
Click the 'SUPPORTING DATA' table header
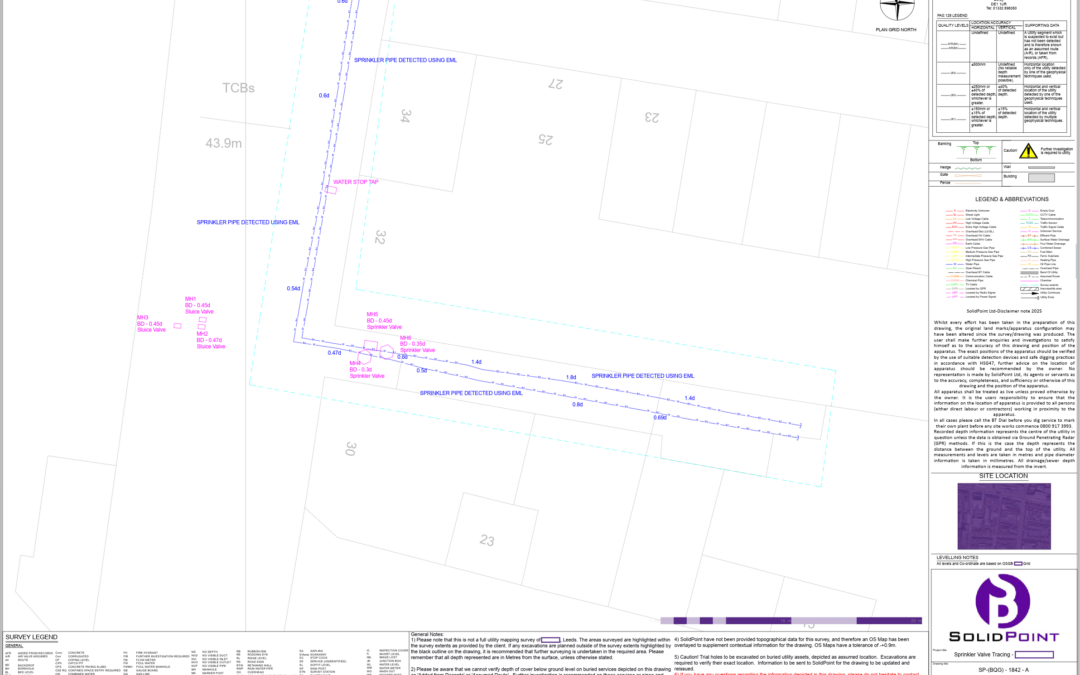[1041, 25]
